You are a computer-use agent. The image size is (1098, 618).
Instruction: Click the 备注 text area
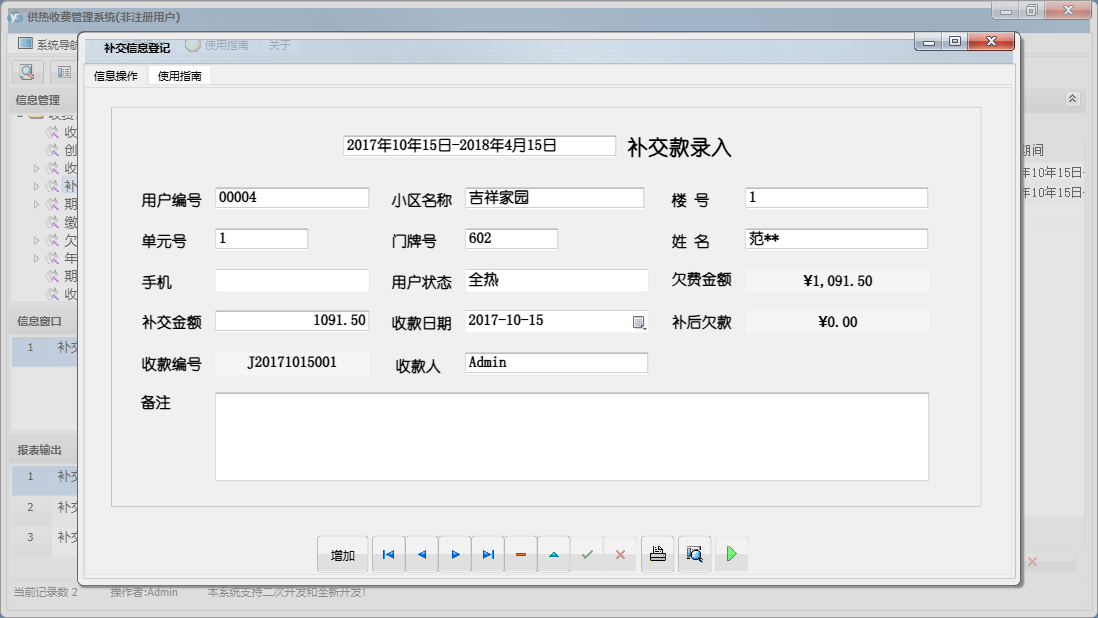(571, 436)
